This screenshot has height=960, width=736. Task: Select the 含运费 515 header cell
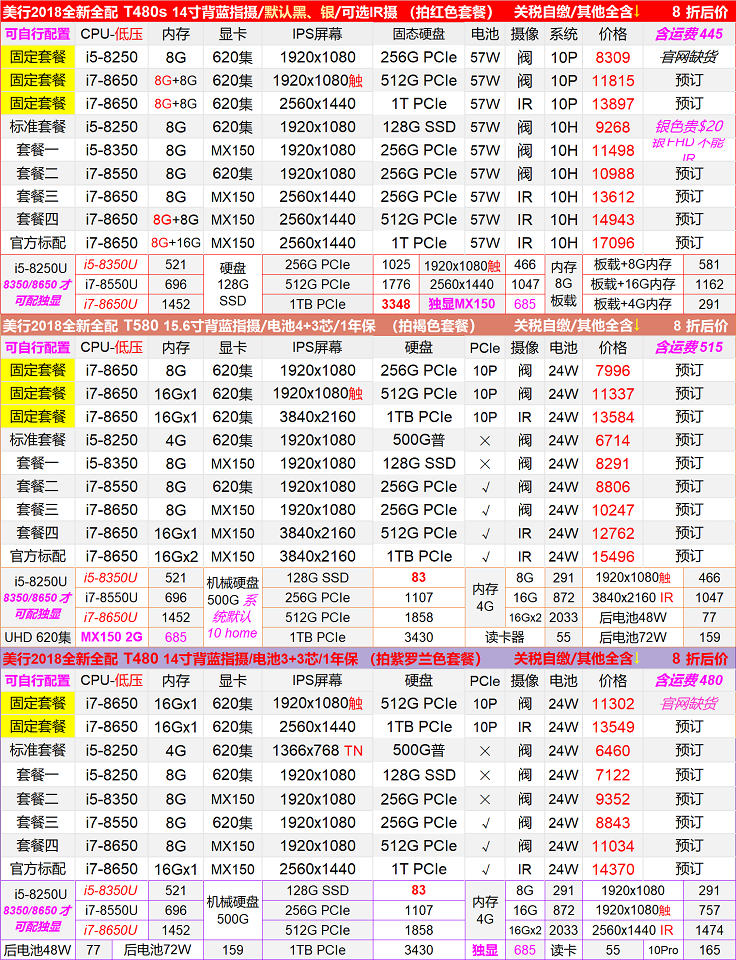tap(689, 348)
